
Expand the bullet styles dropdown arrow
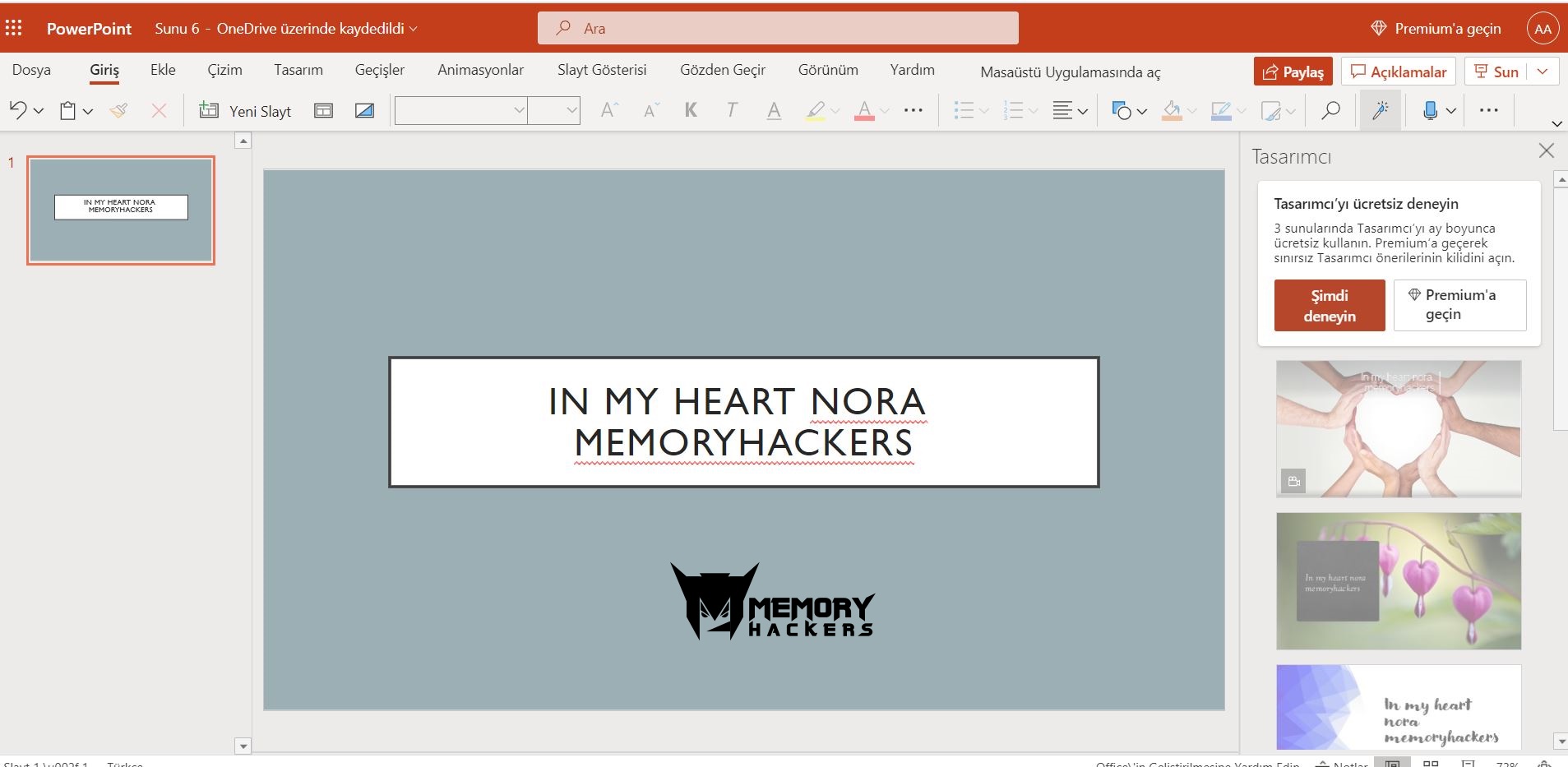[x=983, y=111]
